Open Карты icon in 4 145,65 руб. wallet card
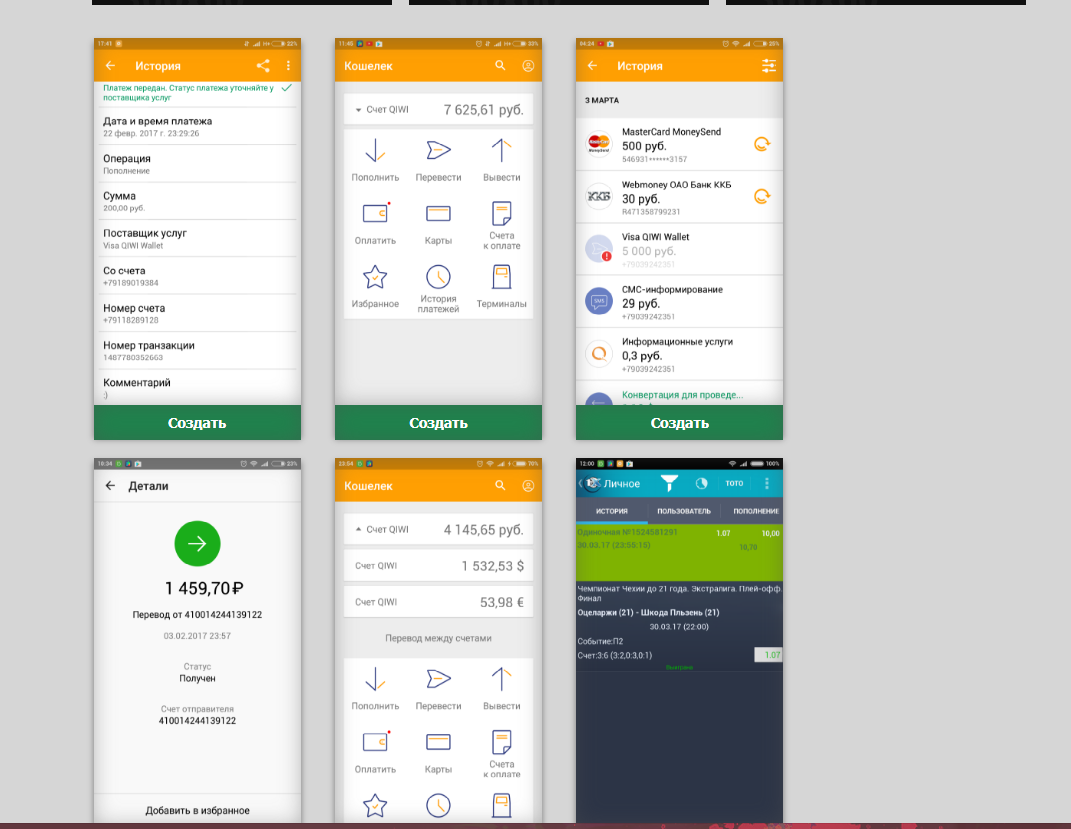 439,742
